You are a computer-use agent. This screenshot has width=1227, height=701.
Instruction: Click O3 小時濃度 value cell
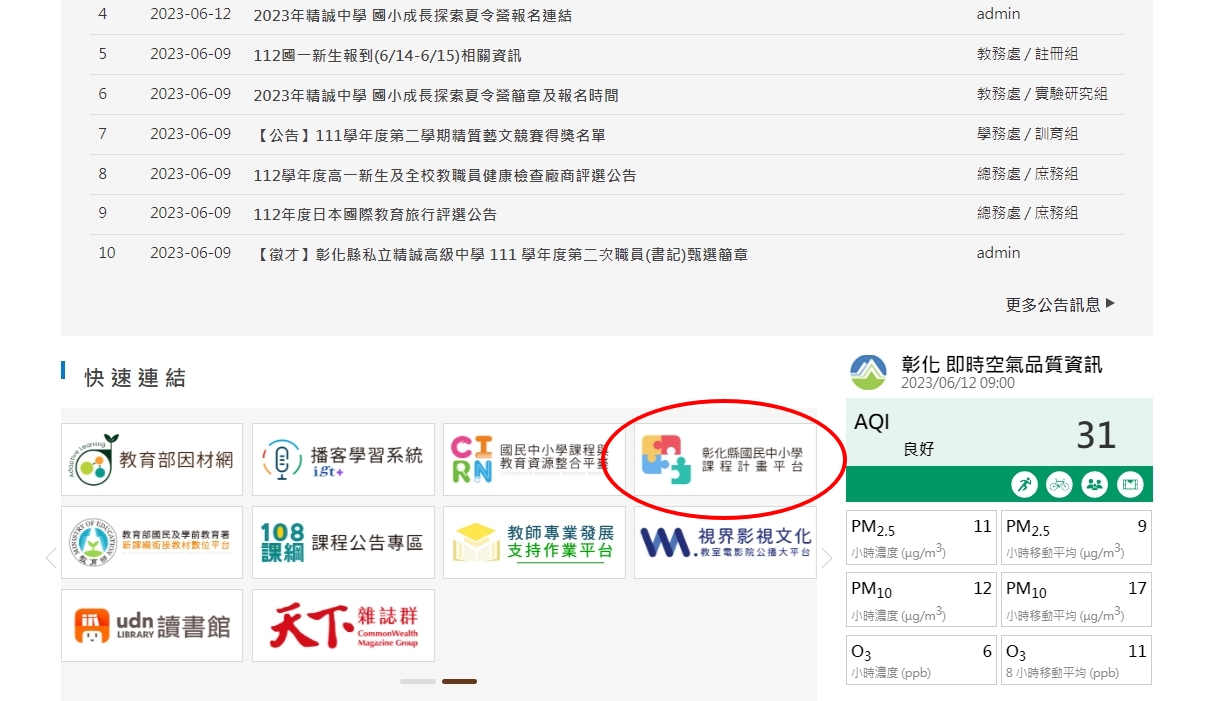pyautogui.click(x=921, y=660)
